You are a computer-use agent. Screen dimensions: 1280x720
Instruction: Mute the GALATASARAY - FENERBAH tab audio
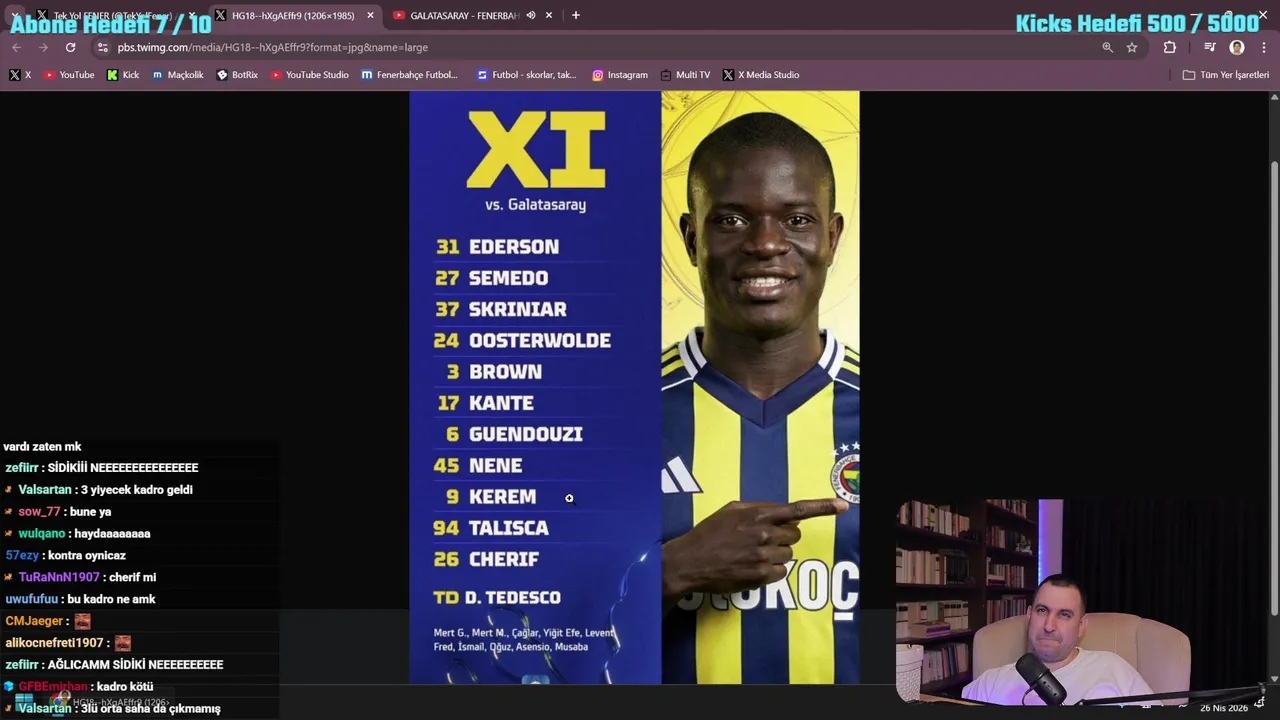point(531,15)
